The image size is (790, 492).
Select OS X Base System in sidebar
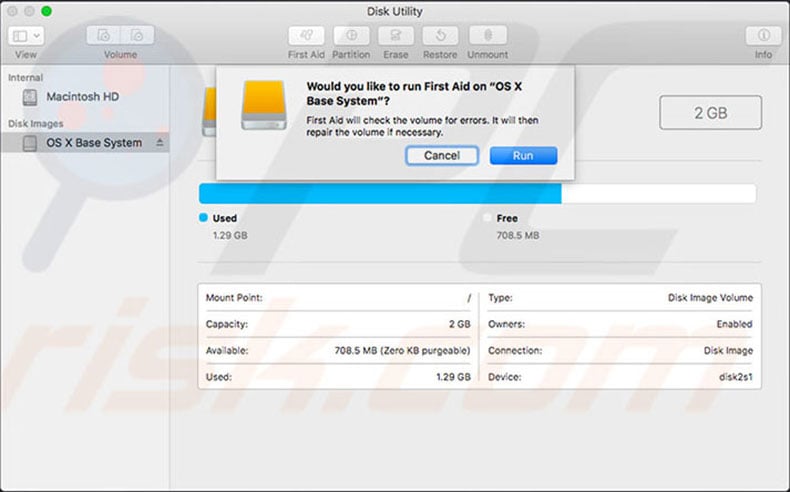click(85, 143)
